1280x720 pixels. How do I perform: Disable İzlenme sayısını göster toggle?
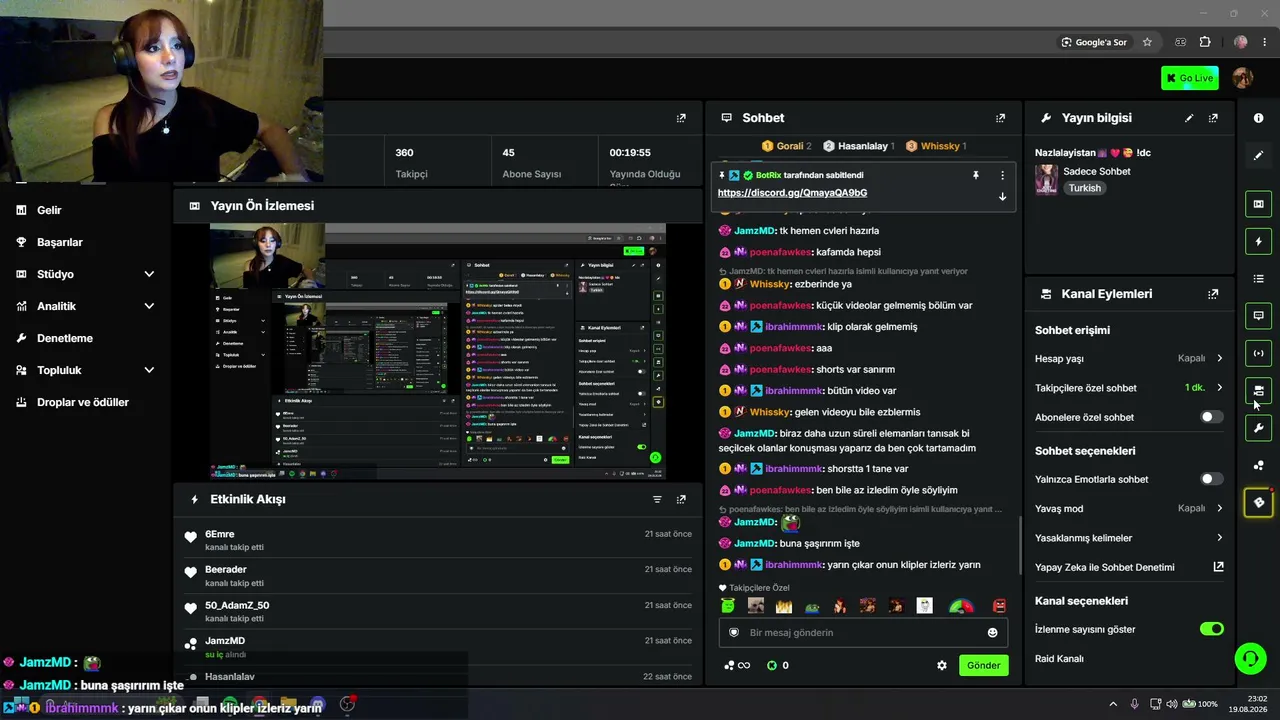pyautogui.click(x=1211, y=629)
